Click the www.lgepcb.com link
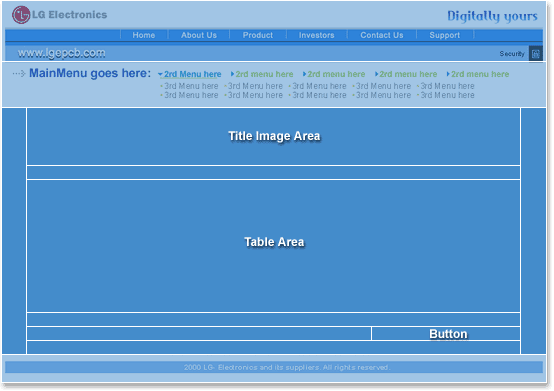The height and width of the screenshot is (391, 554). point(61,53)
